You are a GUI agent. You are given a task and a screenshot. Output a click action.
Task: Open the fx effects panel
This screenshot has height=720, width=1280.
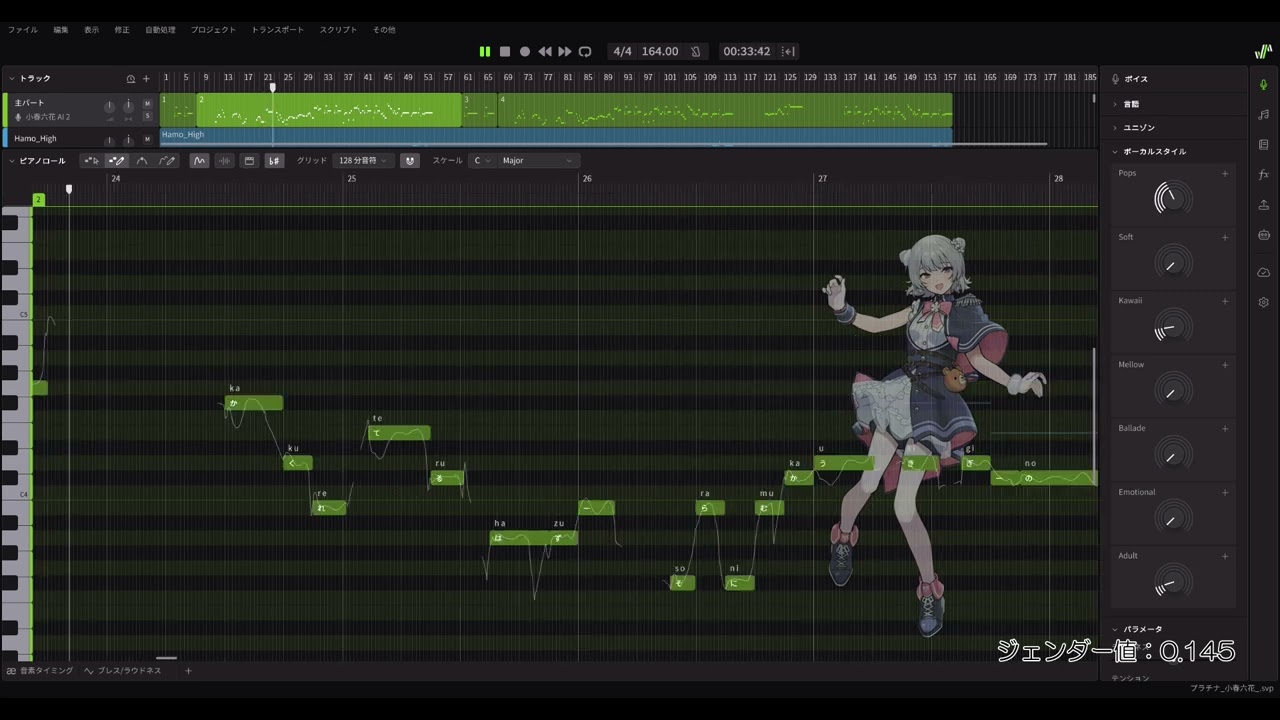click(1264, 174)
